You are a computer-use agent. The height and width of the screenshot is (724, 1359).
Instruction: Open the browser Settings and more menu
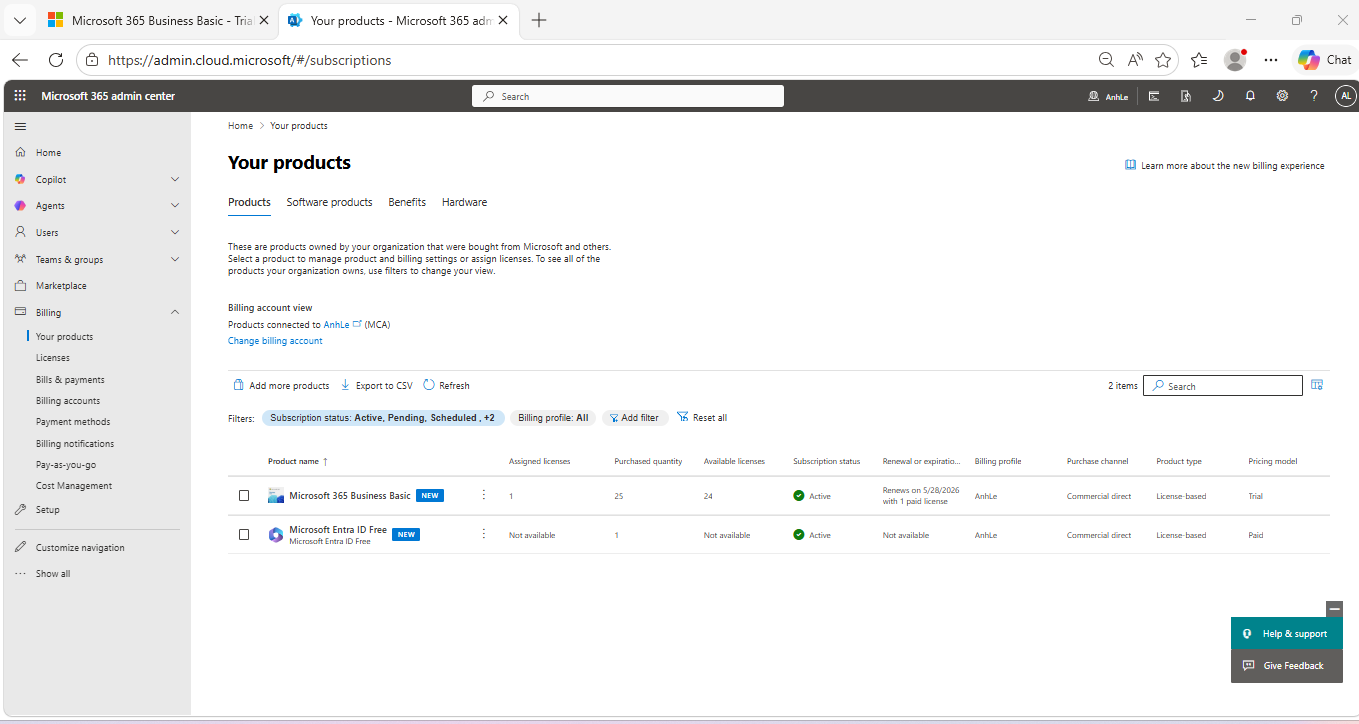1271,60
